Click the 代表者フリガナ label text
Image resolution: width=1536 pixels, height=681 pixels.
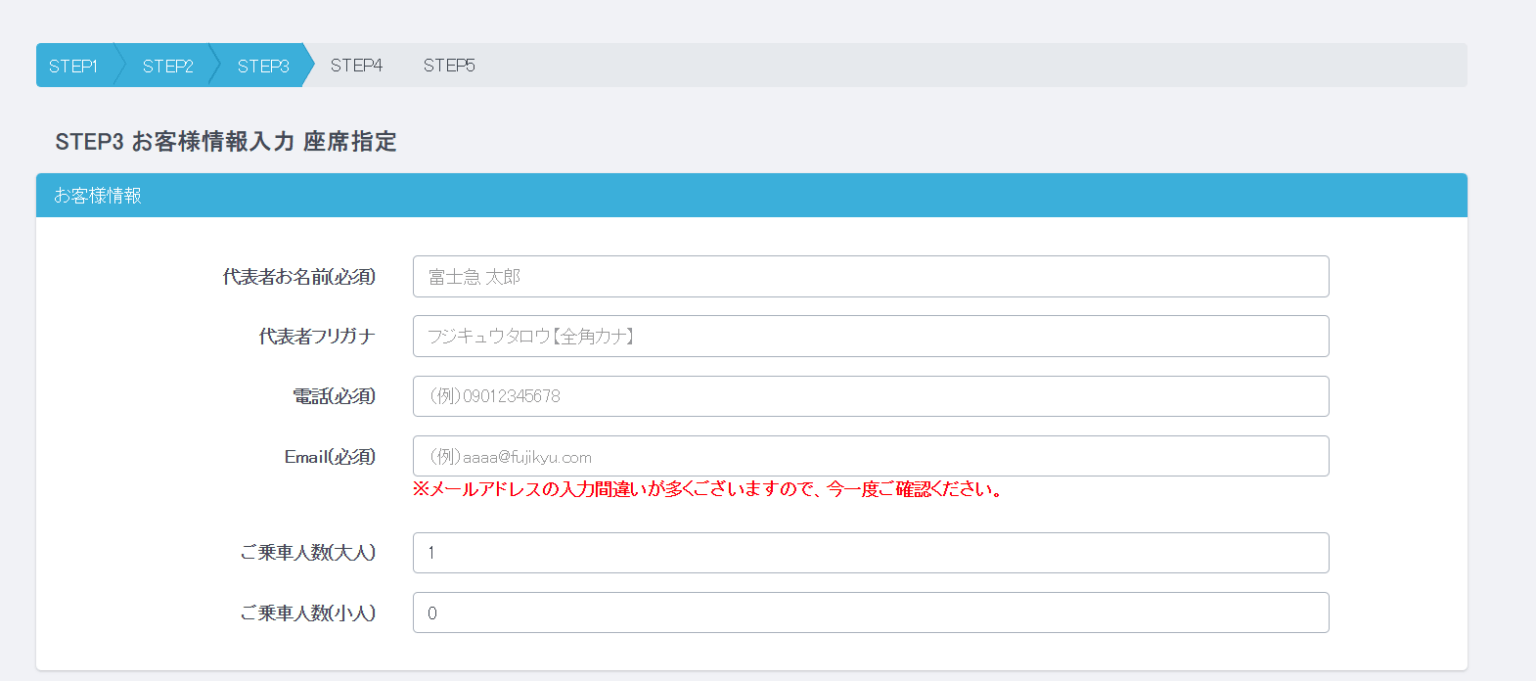(317, 337)
